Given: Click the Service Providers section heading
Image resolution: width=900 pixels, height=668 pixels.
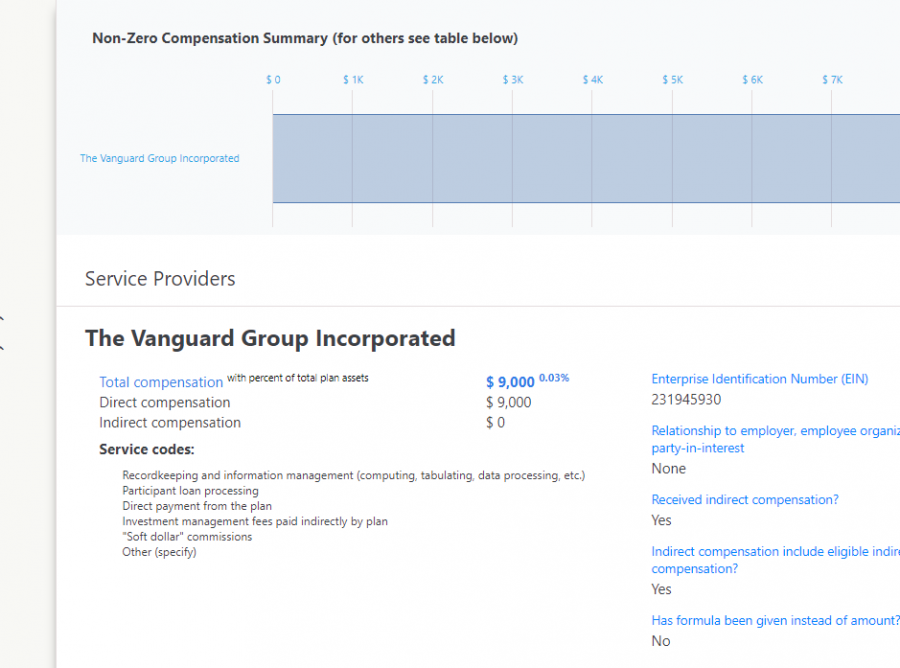Looking at the screenshot, I should pyautogui.click(x=160, y=279).
